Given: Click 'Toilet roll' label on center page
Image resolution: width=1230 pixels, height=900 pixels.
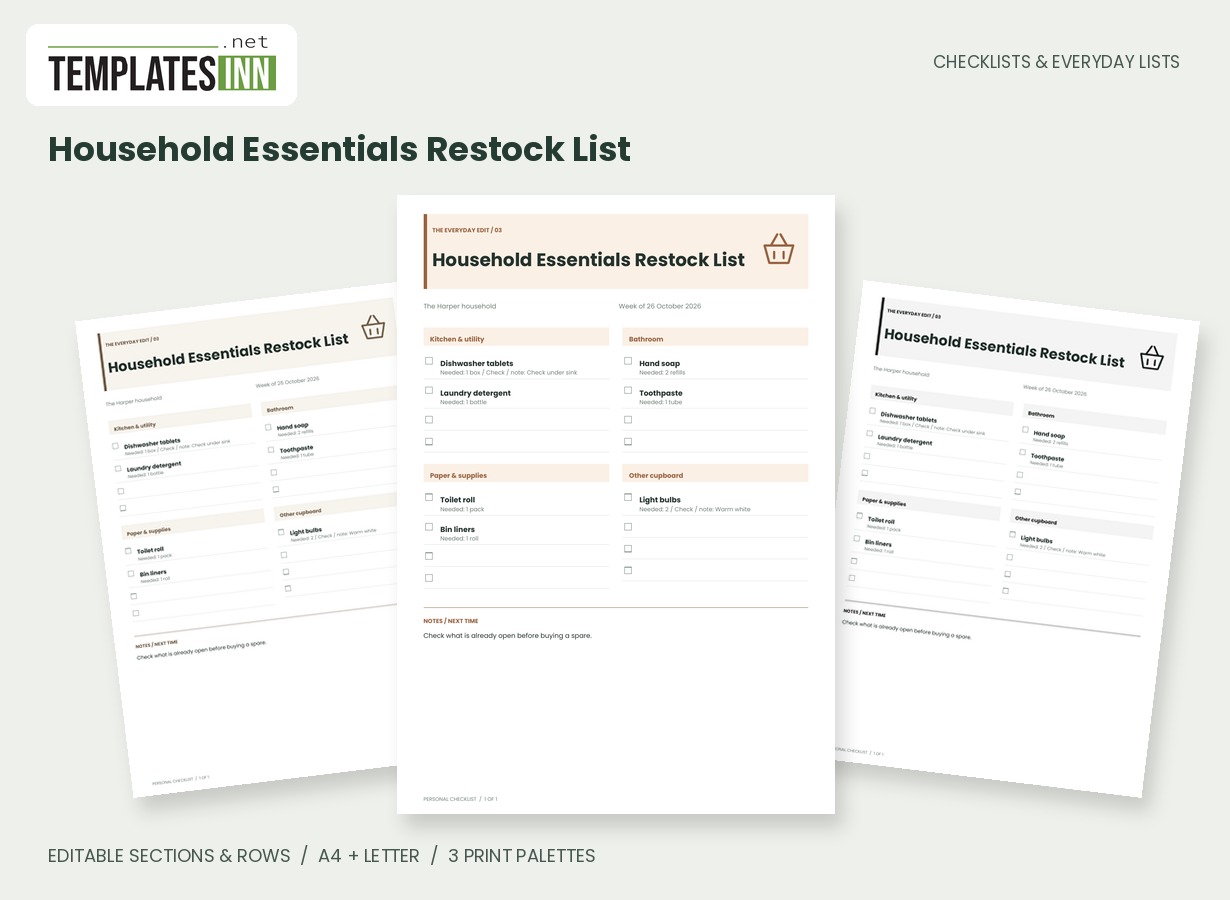Looking at the screenshot, I should (x=458, y=500).
